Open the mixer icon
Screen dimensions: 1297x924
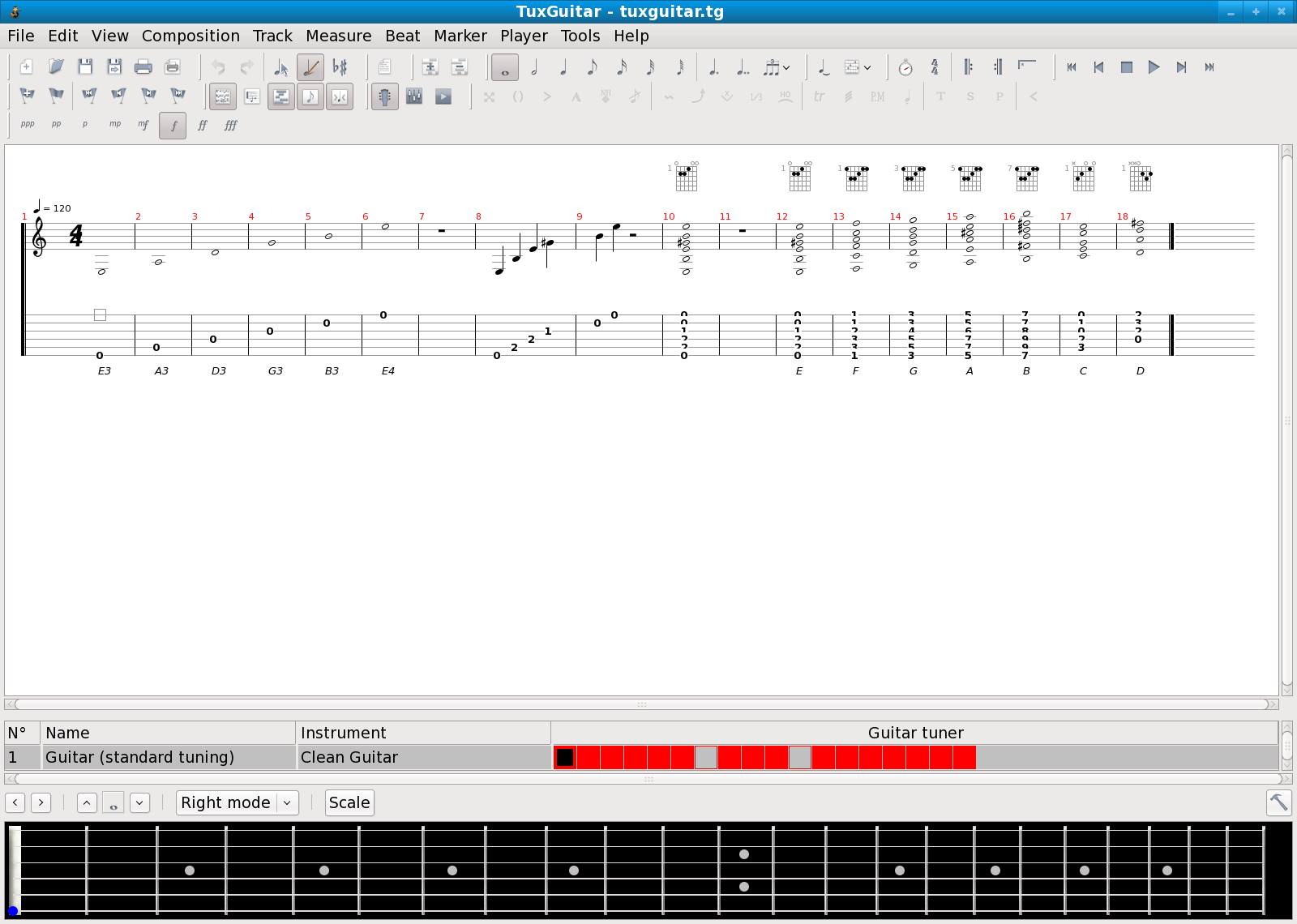[414, 96]
